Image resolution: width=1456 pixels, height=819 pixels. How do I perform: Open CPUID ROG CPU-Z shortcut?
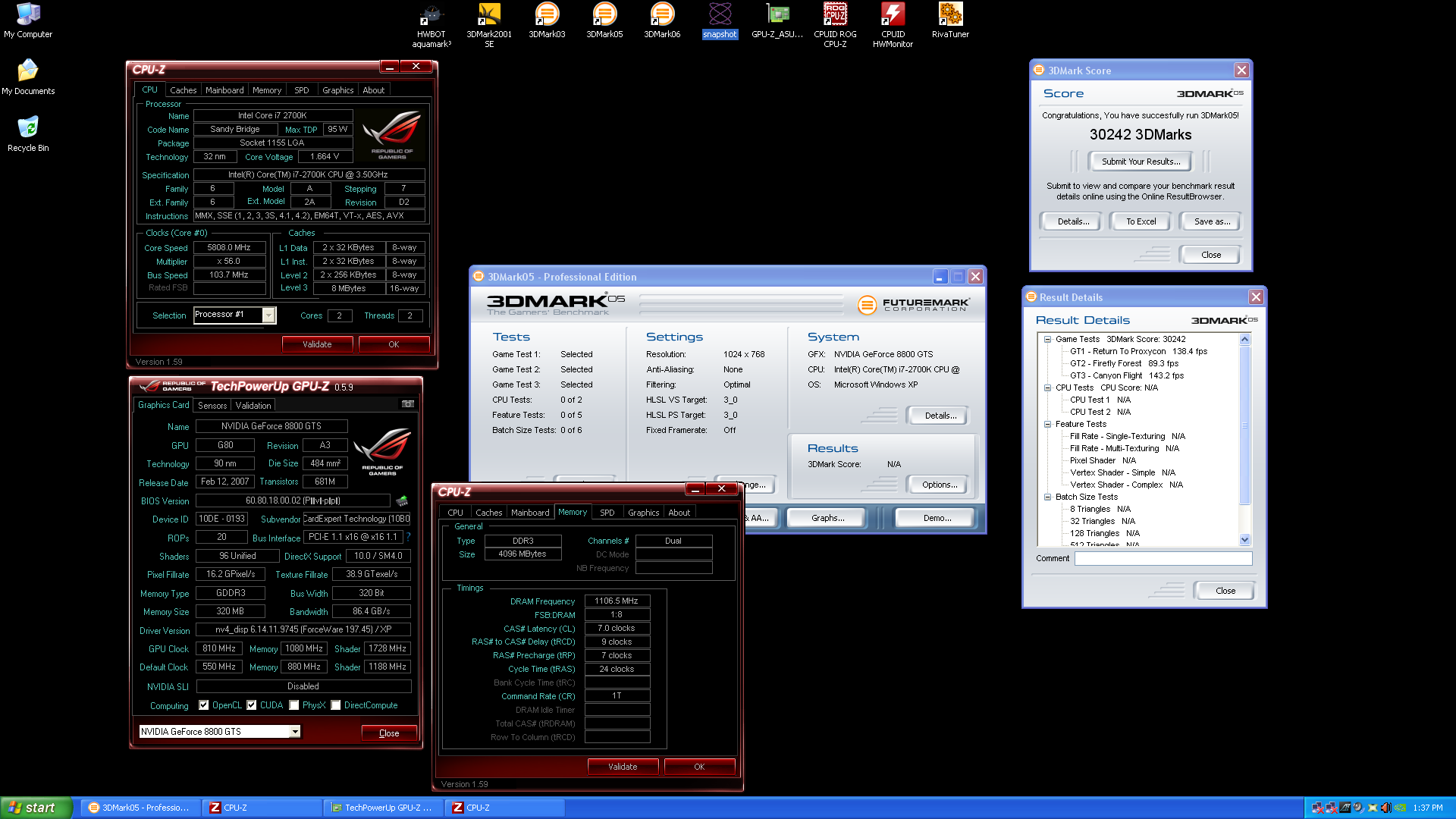(x=835, y=25)
